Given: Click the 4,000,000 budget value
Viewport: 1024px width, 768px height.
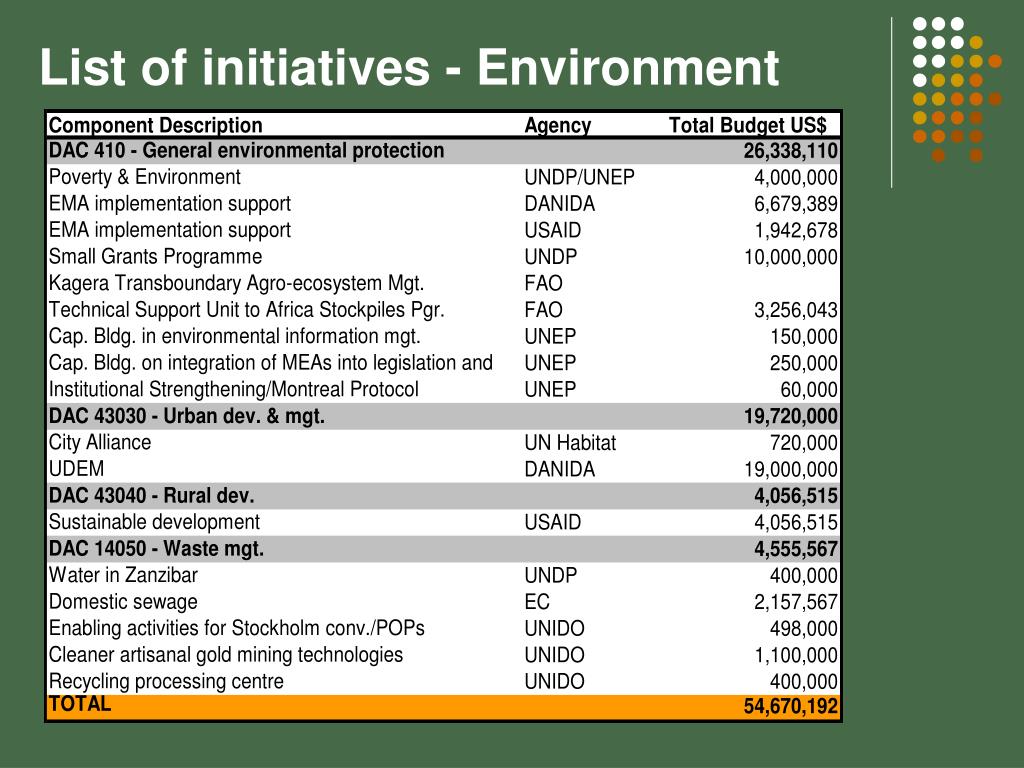Looking at the screenshot, I should click(795, 178).
